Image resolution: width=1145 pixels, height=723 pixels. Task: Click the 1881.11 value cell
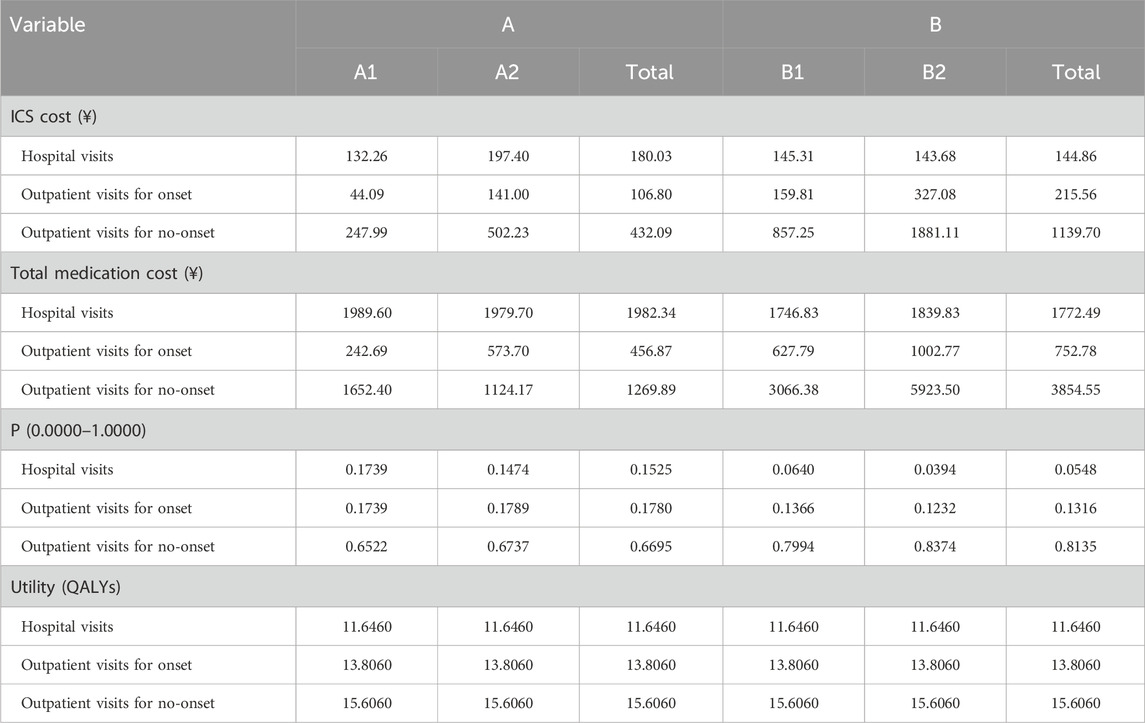(934, 234)
